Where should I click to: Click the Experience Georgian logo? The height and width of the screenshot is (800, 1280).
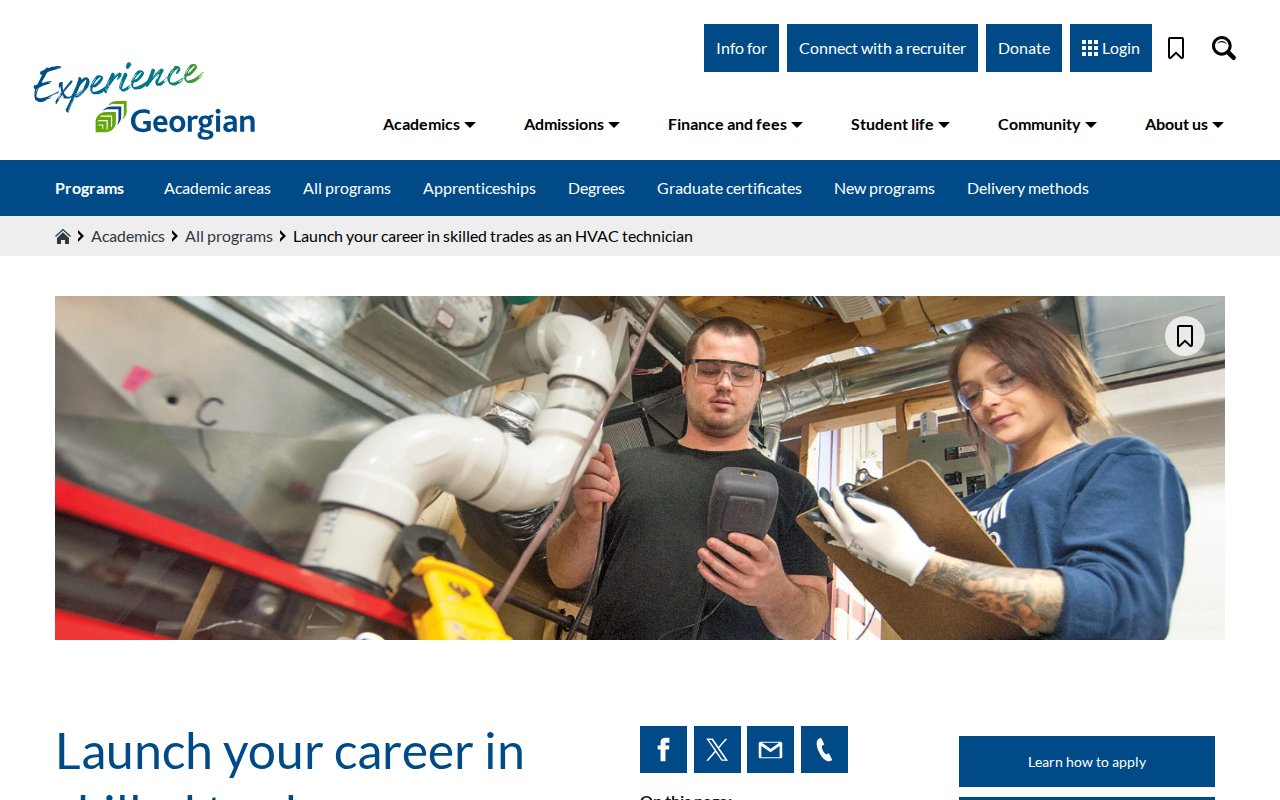[144, 99]
